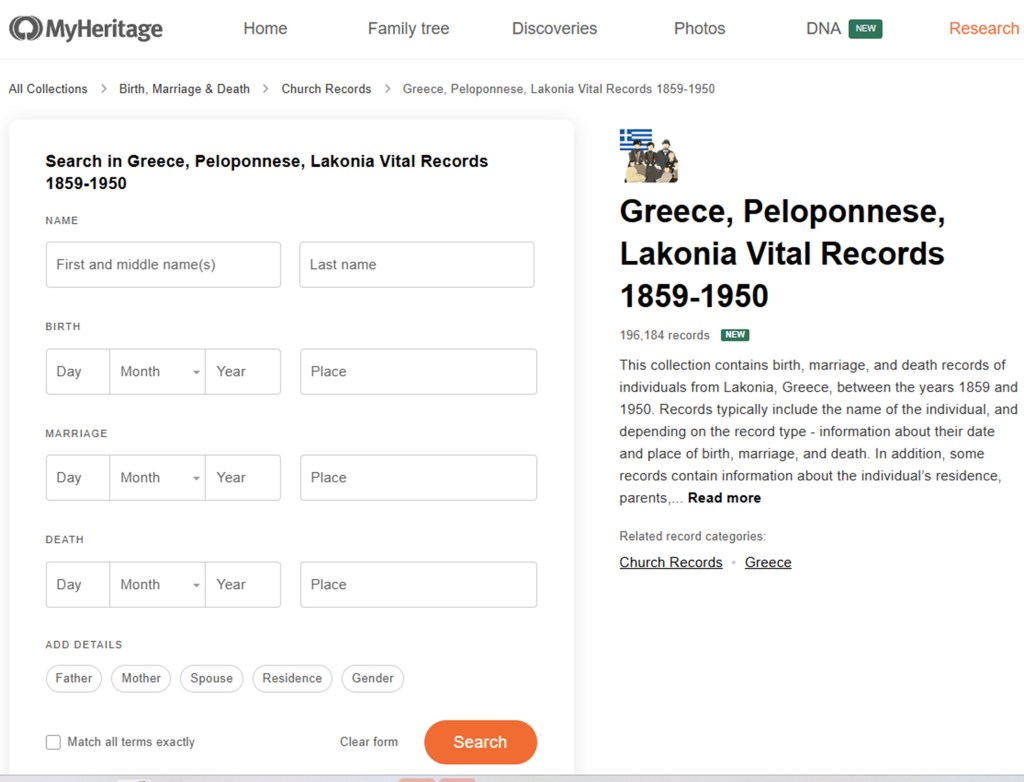This screenshot has height=782, width=1024.
Task: Enable Match all terms exactly checkbox
Action: coord(53,742)
